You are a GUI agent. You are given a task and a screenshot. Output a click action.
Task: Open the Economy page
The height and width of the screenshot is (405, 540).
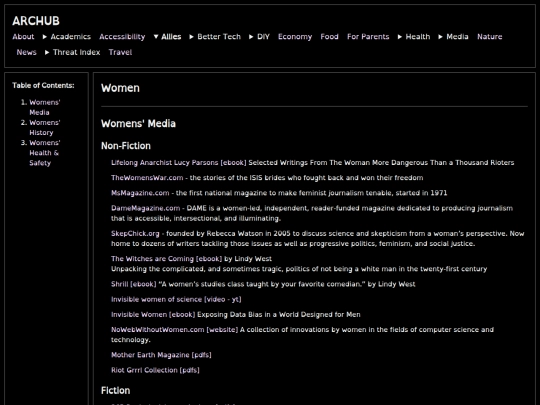(x=295, y=37)
